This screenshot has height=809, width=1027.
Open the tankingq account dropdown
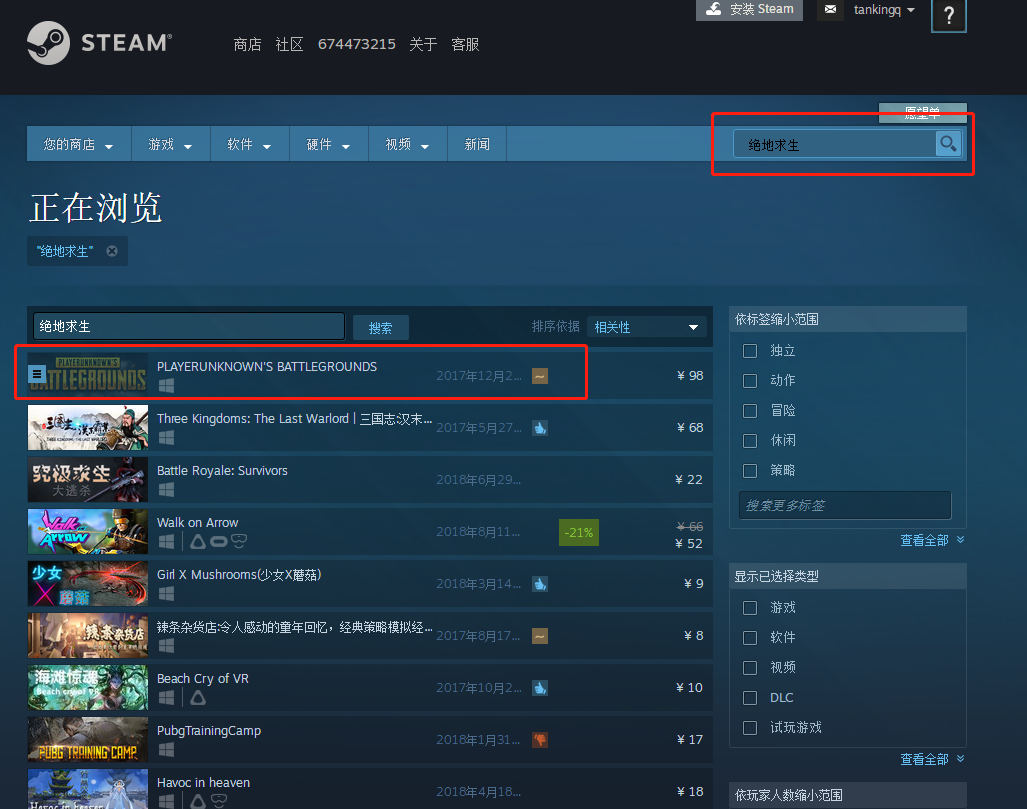pos(884,10)
